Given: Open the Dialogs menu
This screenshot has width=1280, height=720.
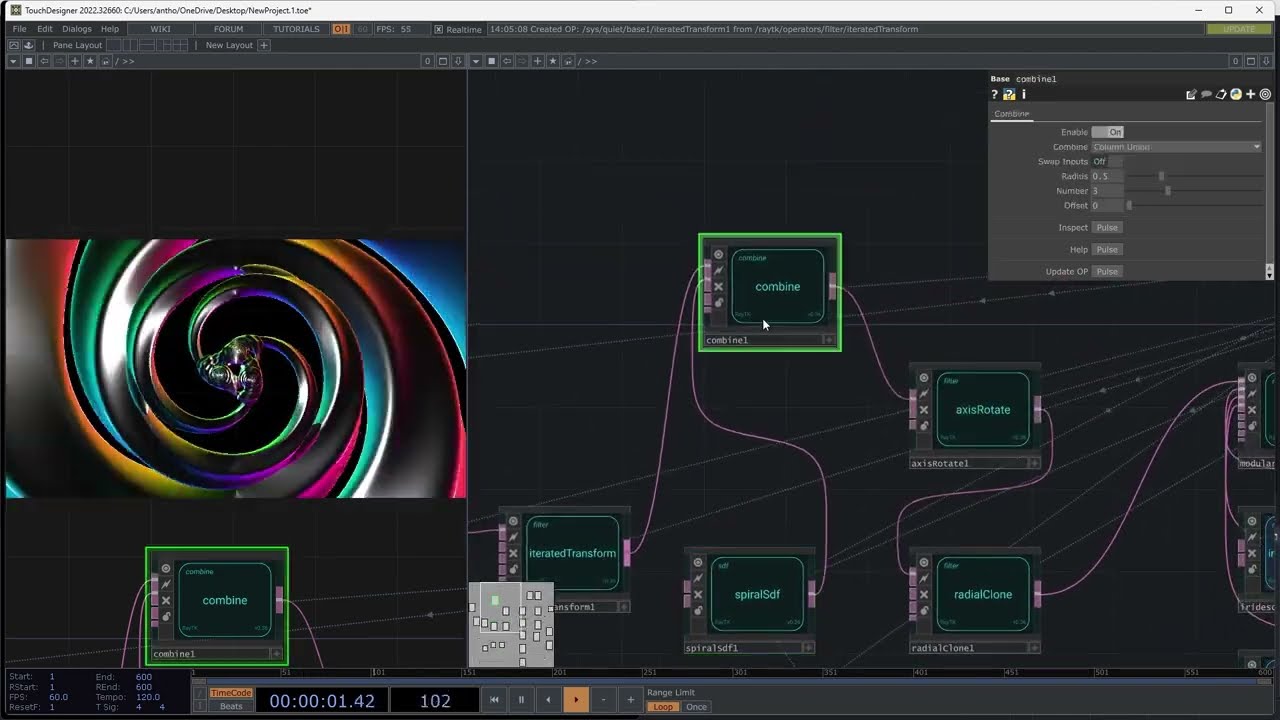Looking at the screenshot, I should click(77, 29).
